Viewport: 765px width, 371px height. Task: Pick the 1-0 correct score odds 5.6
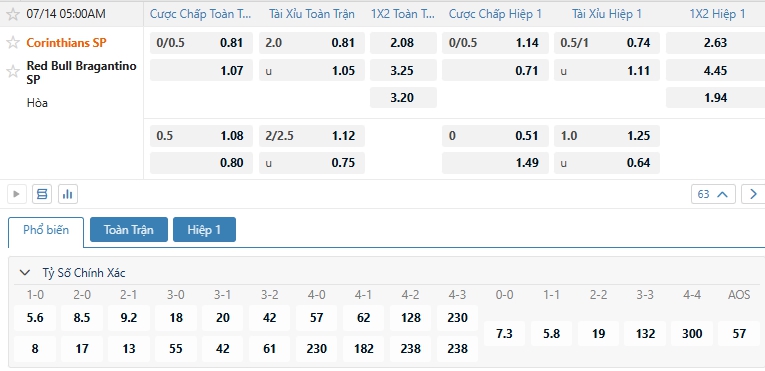click(x=35, y=318)
